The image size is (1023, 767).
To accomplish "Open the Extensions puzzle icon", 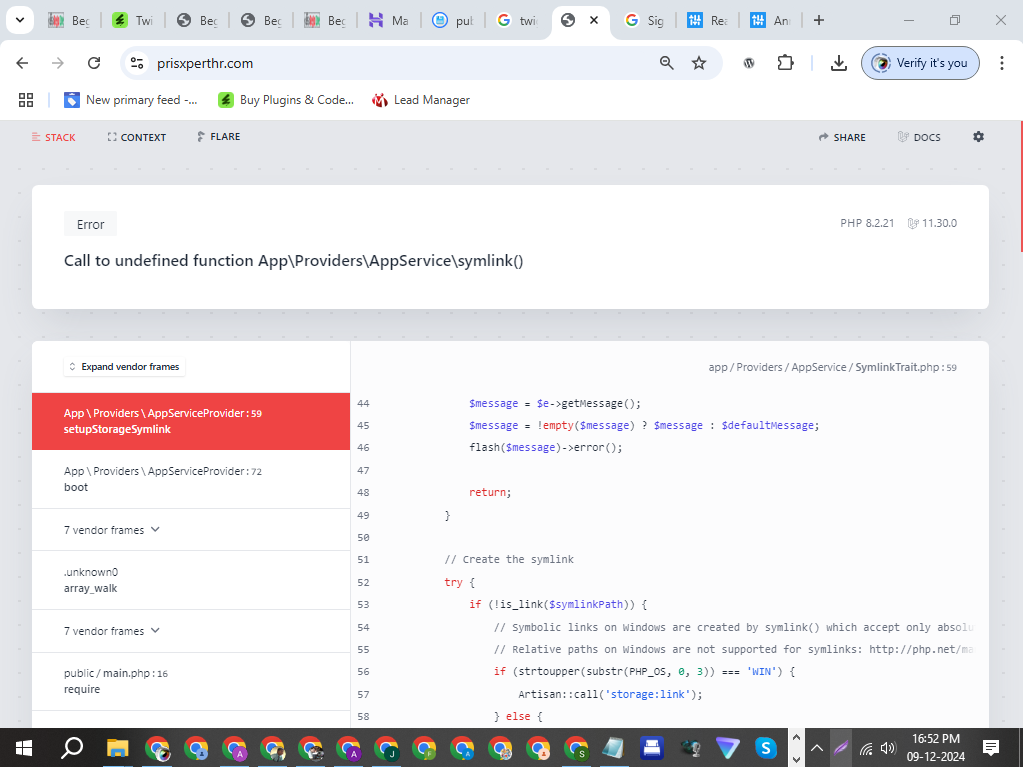I will coord(786,63).
